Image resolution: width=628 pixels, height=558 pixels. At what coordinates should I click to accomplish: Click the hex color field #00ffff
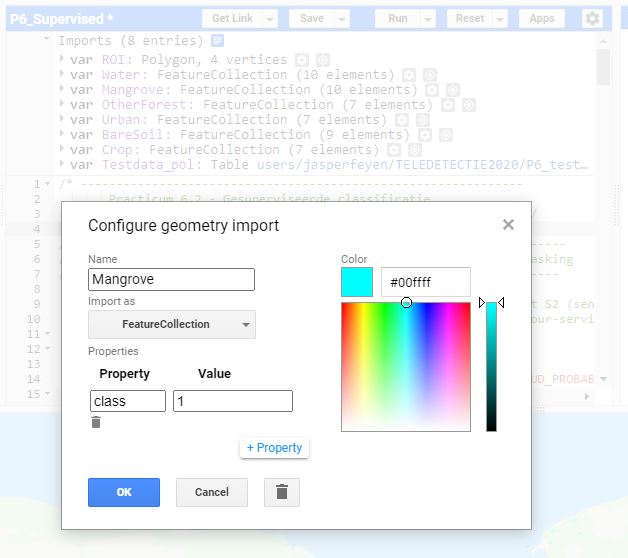point(425,282)
